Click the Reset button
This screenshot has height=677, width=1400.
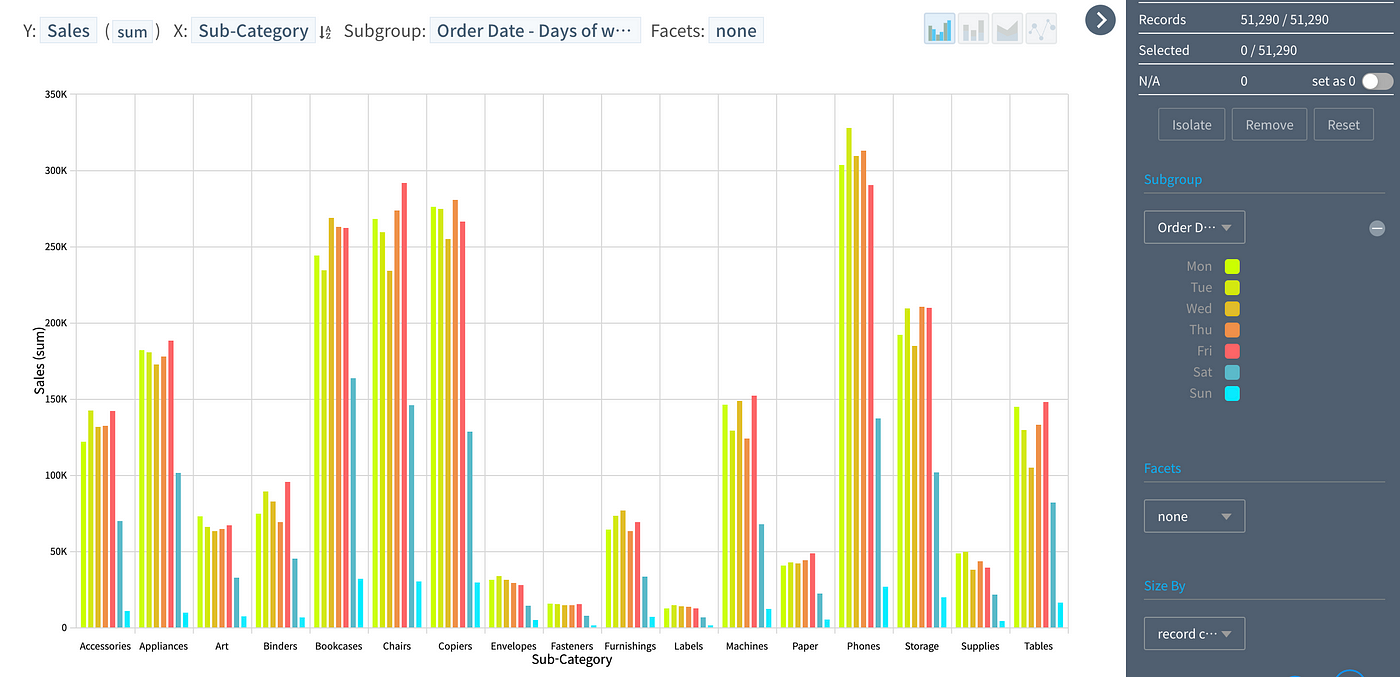pyautogui.click(x=1343, y=125)
